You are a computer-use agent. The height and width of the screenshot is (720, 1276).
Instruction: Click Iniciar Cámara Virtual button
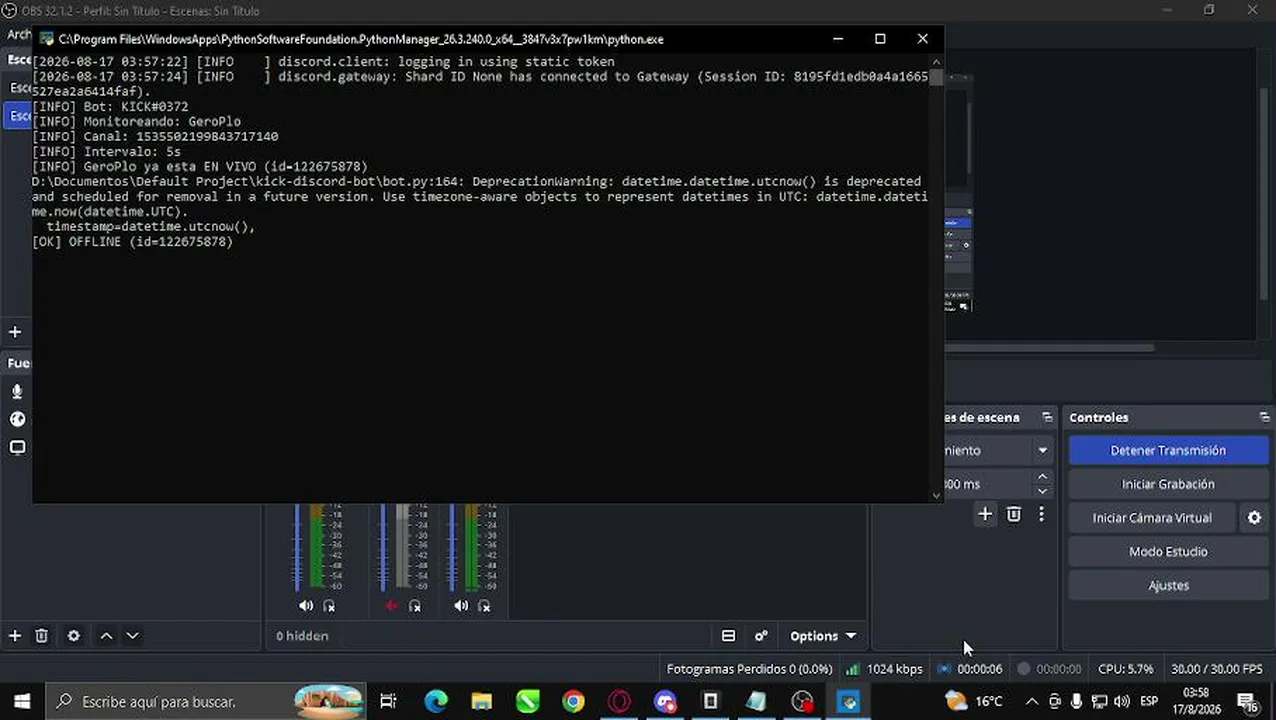[1152, 518]
